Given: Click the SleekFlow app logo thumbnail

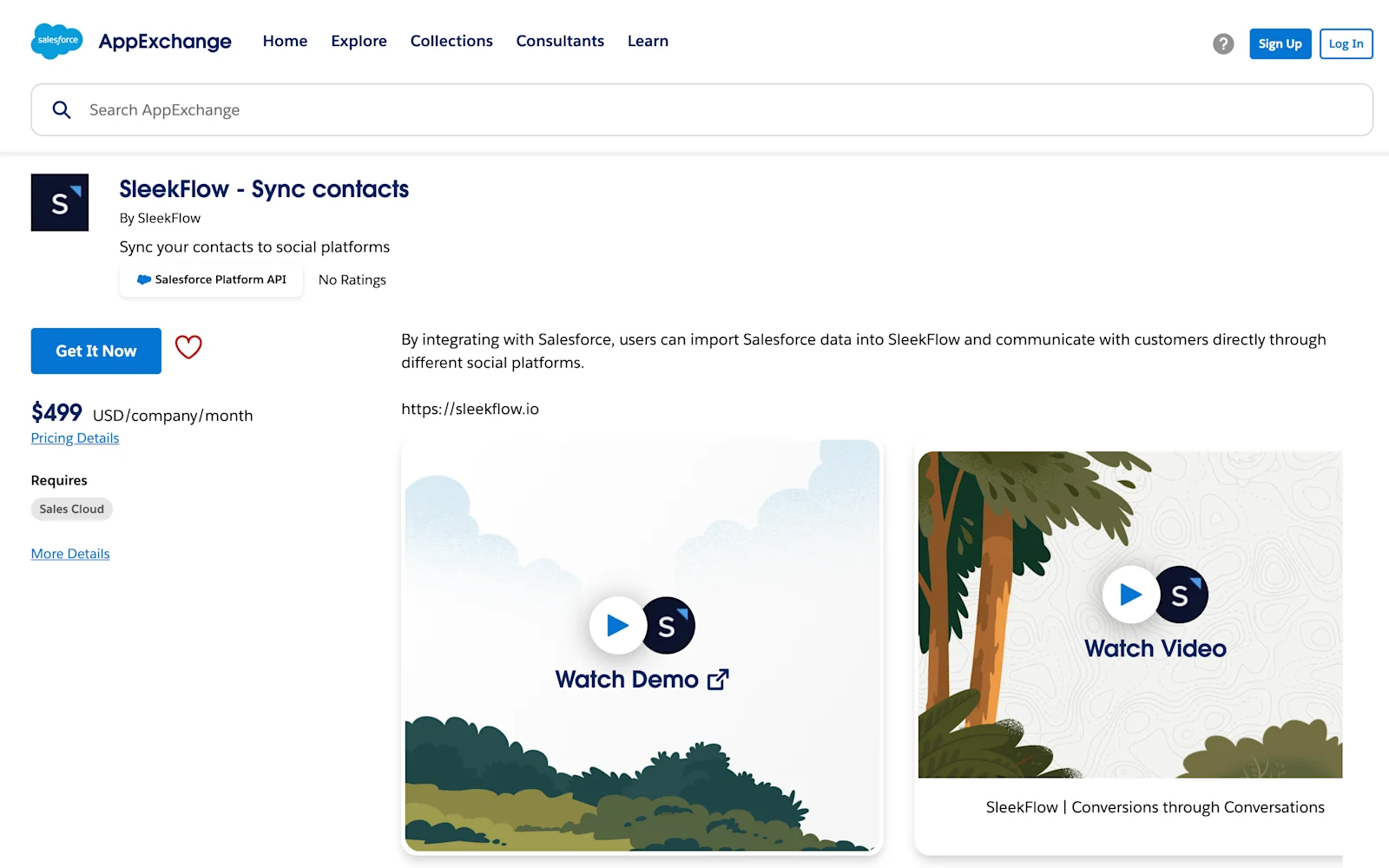Looking at the screenshot, I should 59,202.
